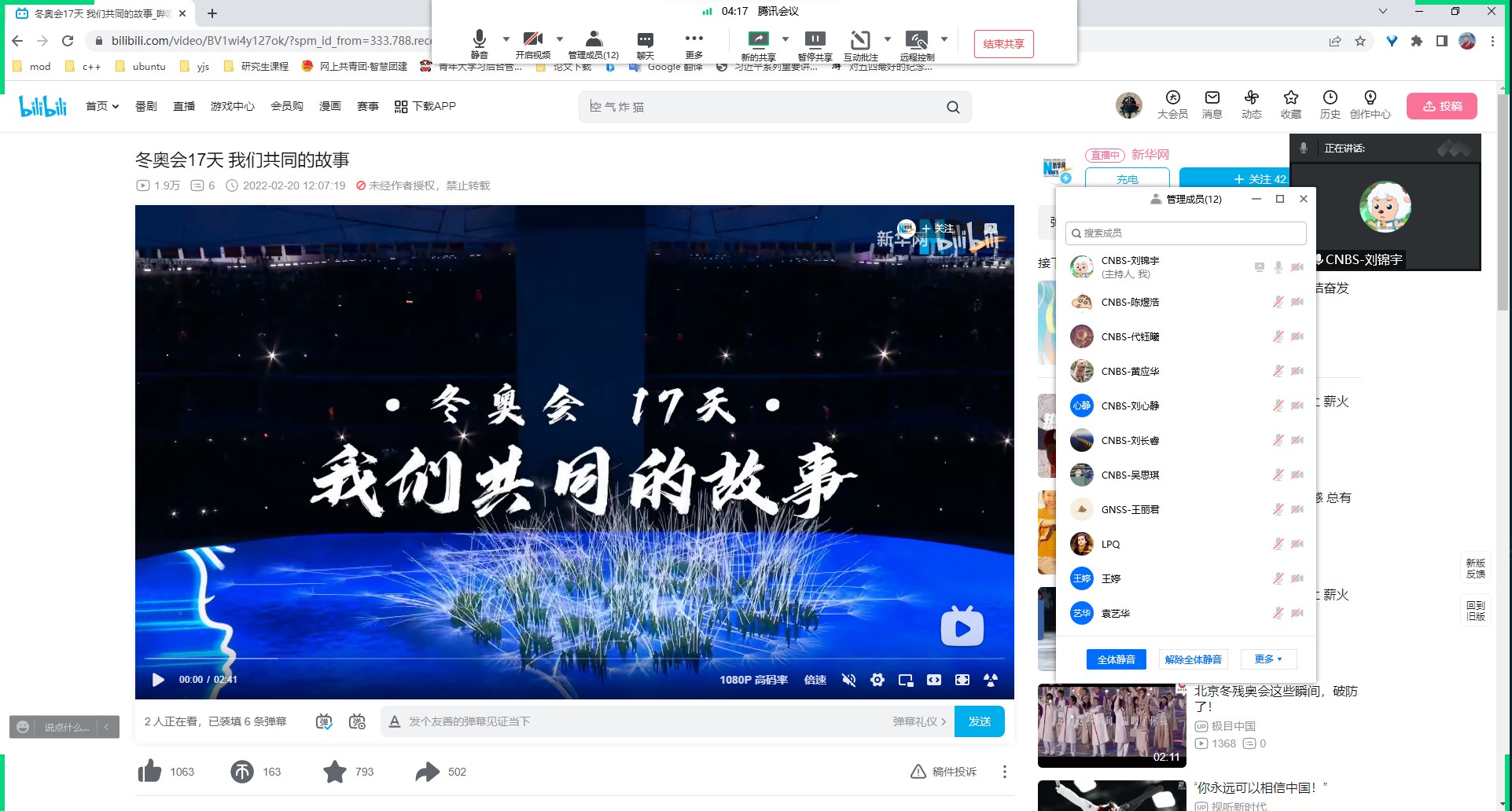Viewport: 1512px width, 811px height.
Task: Unmute the video player volume
Action: (849, 680)
